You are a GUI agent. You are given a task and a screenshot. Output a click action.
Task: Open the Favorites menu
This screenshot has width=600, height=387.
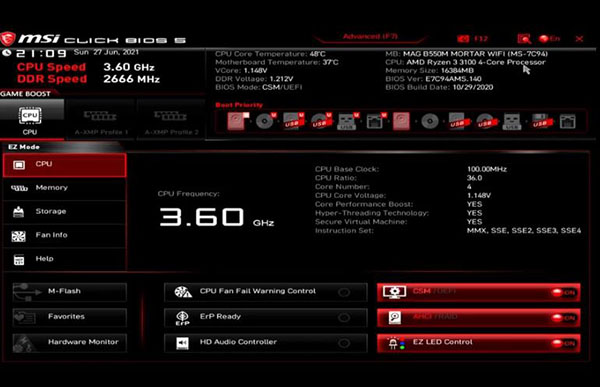(x=69, y=317)
